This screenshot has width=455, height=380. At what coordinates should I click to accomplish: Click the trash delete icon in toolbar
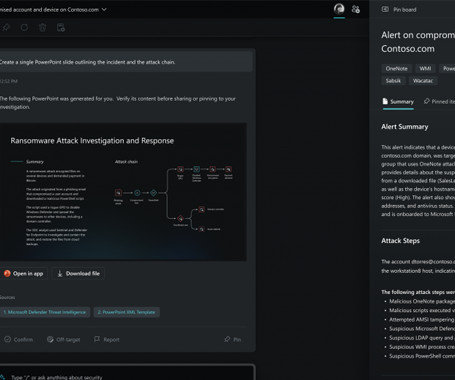[x=43, y=27]
